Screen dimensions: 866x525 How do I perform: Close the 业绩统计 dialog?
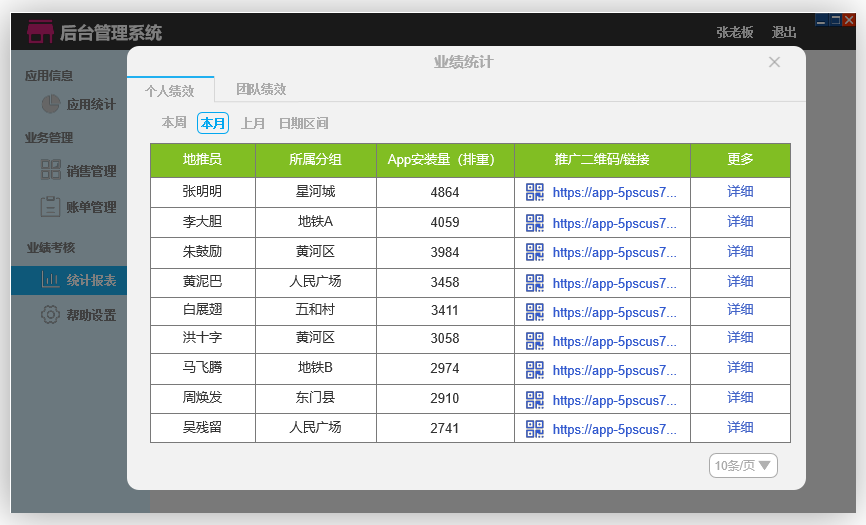tap(774, 62)
